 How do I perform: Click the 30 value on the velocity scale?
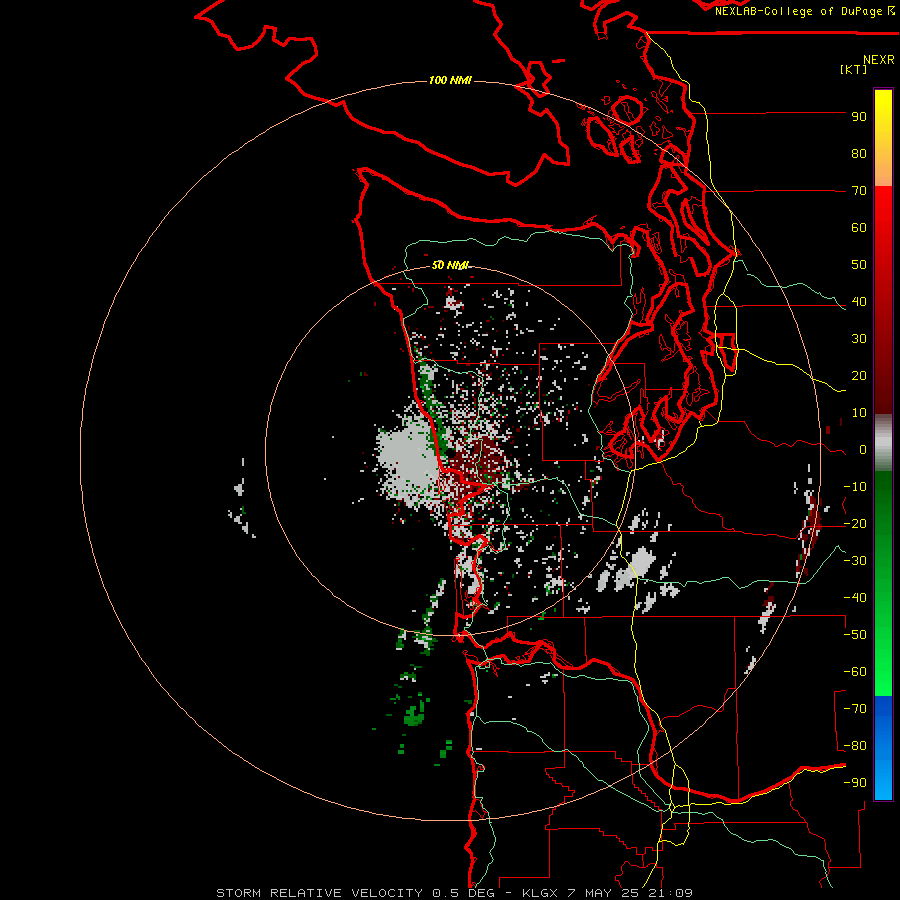859,339
